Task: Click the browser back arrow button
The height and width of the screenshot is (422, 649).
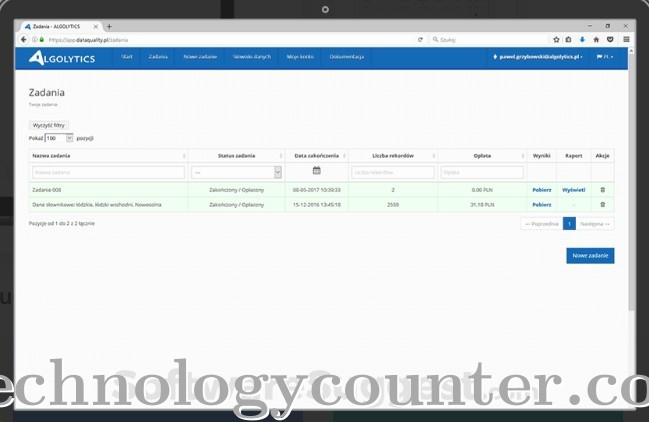Action: tap(23, 39)
